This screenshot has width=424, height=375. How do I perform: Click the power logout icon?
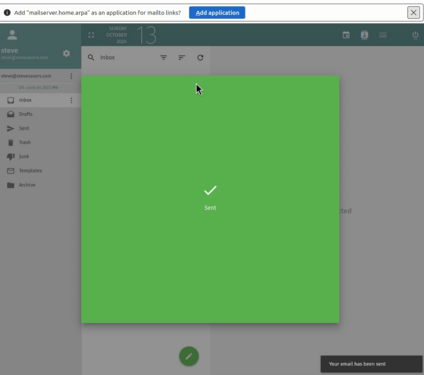tap(415, 35)
